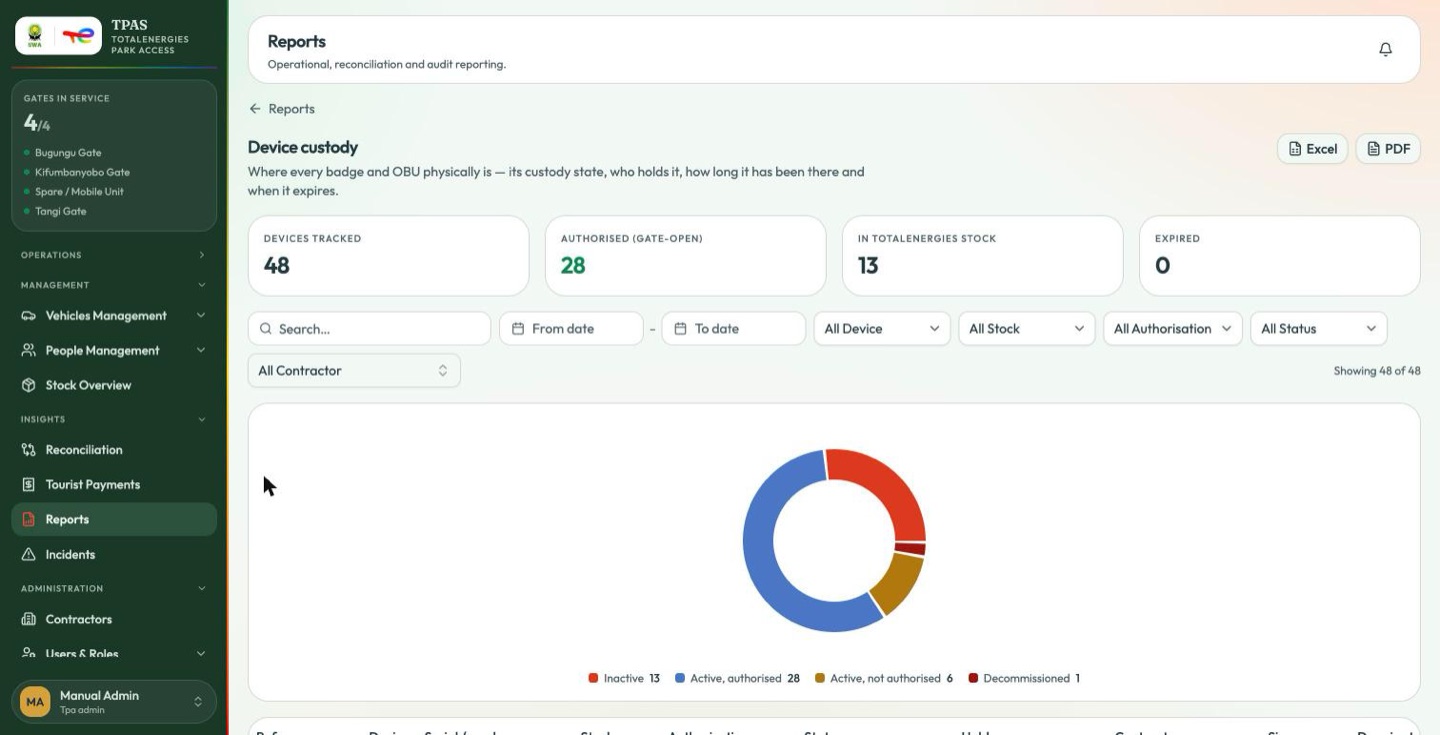
Task: Click the People Management users icon
Action: [29, 351]
